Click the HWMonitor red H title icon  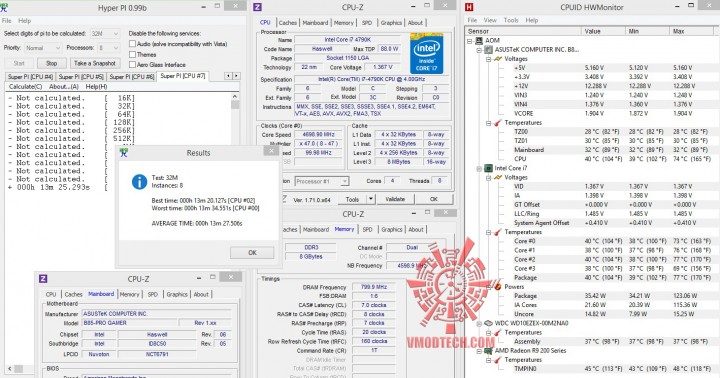pyautogui.click(x=469, y=7)
